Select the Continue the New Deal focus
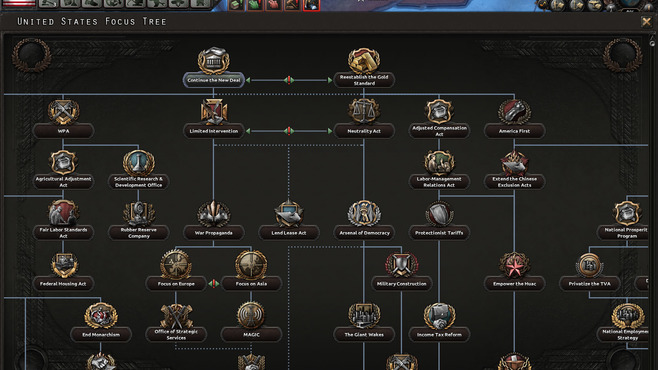 pyautogui.click(x=214, y=67)
